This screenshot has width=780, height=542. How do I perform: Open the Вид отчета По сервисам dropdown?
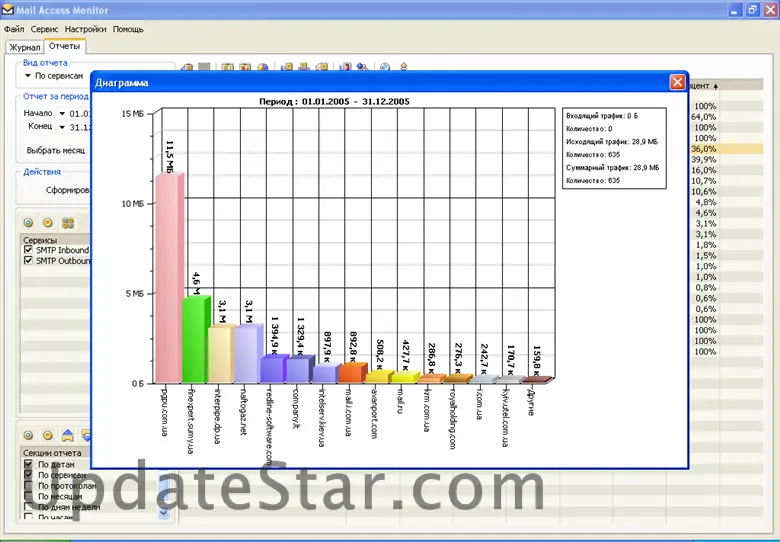pyautogui.click(x=28, y=76)
